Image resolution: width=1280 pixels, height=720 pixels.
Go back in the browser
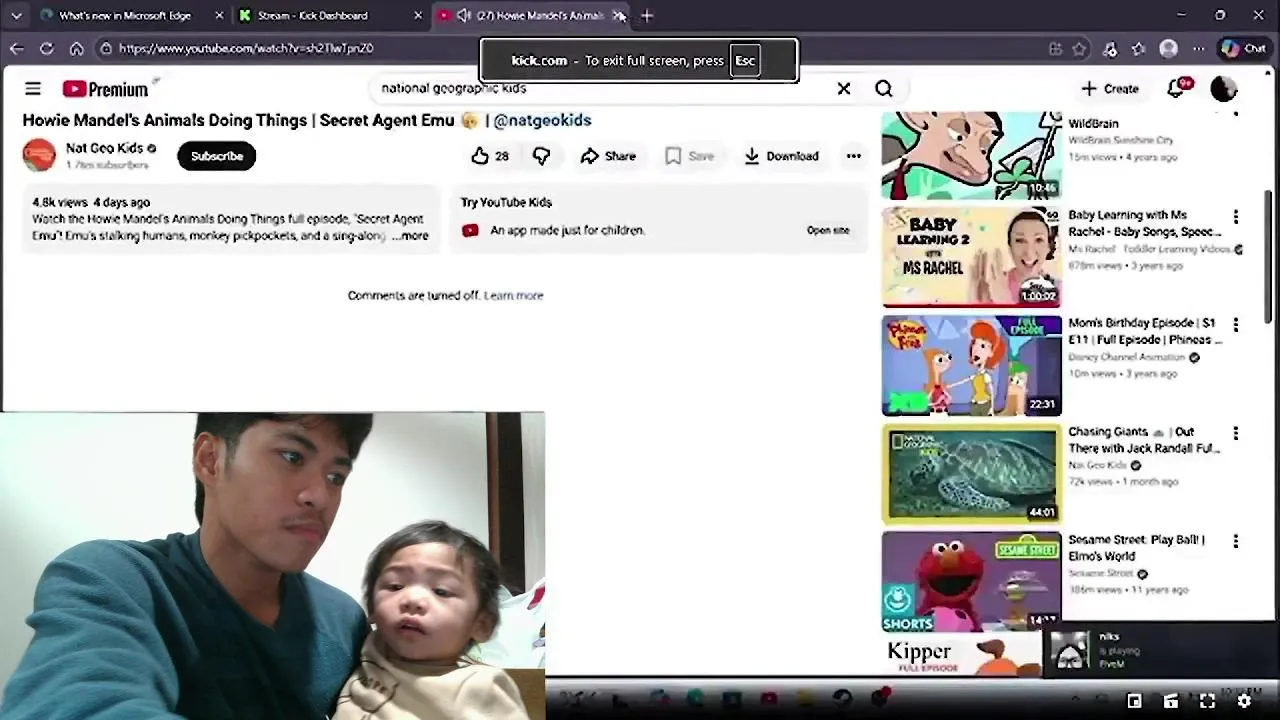click(17, 48)
